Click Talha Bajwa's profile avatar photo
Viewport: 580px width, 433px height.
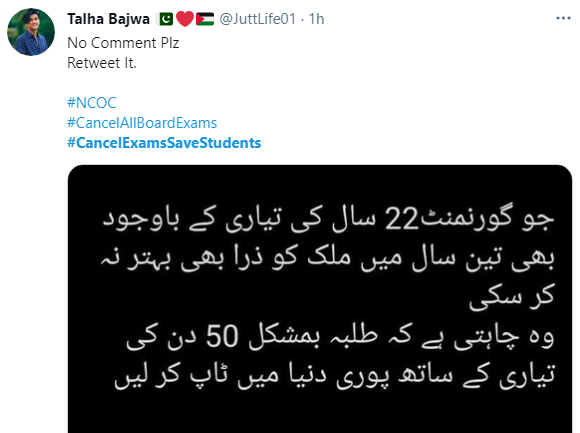31,32
